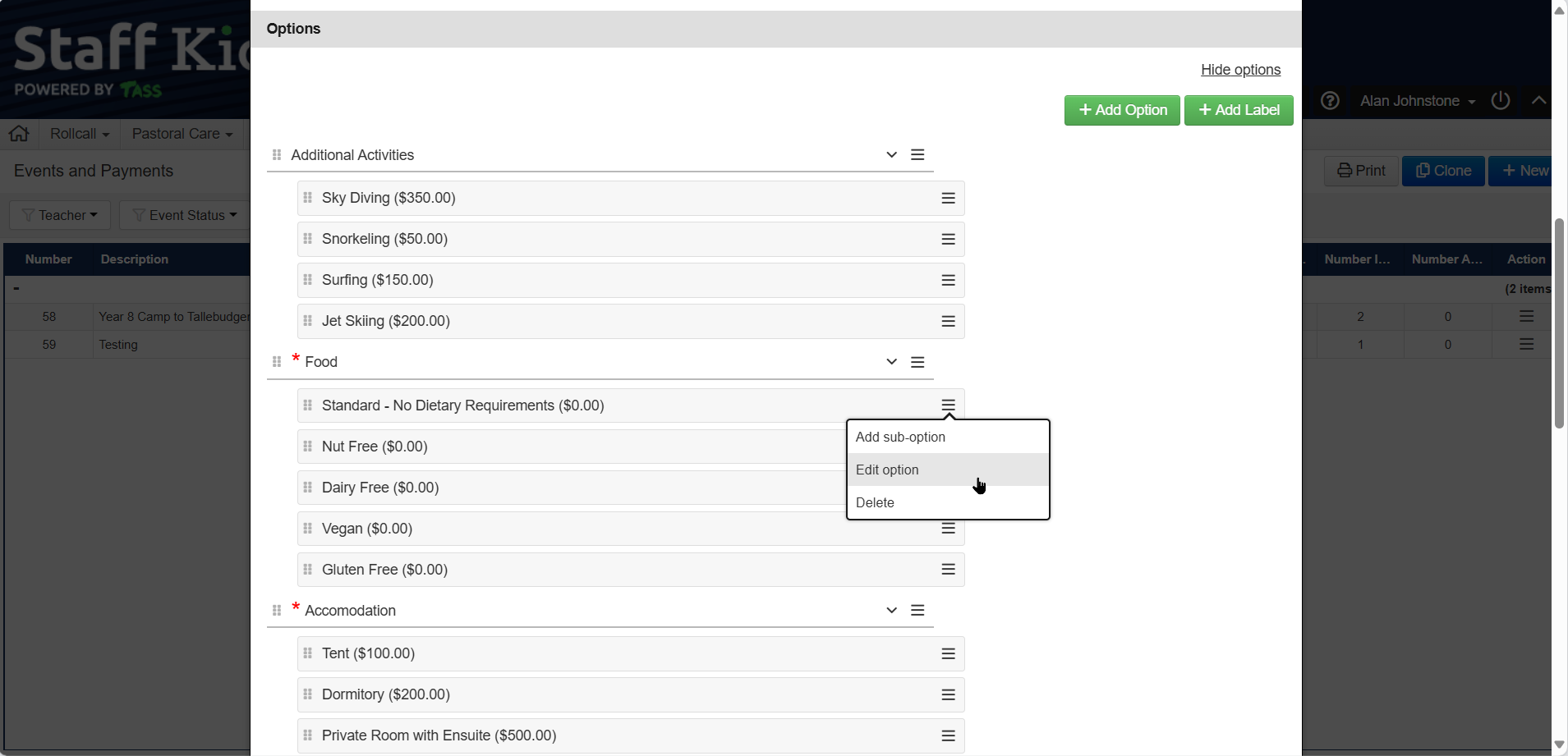Open menu icon for Additional Activities label
This screenshot has width=1568, height=756.
(917, 155)
